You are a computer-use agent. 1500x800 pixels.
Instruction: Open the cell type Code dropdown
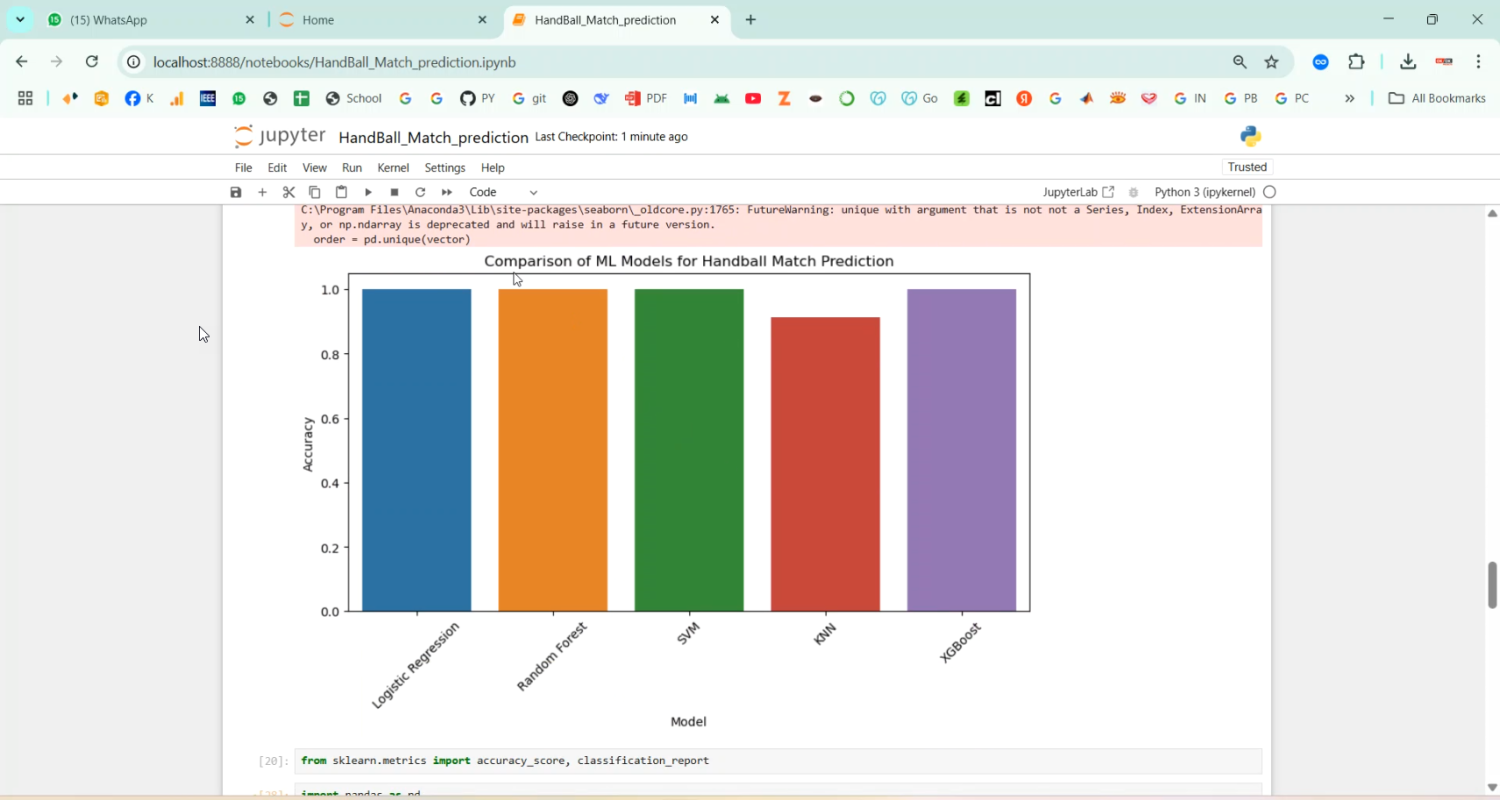pos(503,192)
